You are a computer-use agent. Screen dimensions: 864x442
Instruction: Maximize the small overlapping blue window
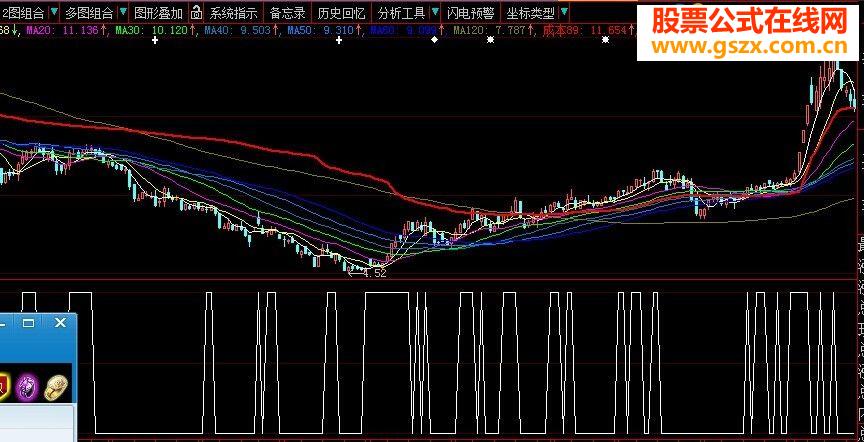tap(28, 323)
